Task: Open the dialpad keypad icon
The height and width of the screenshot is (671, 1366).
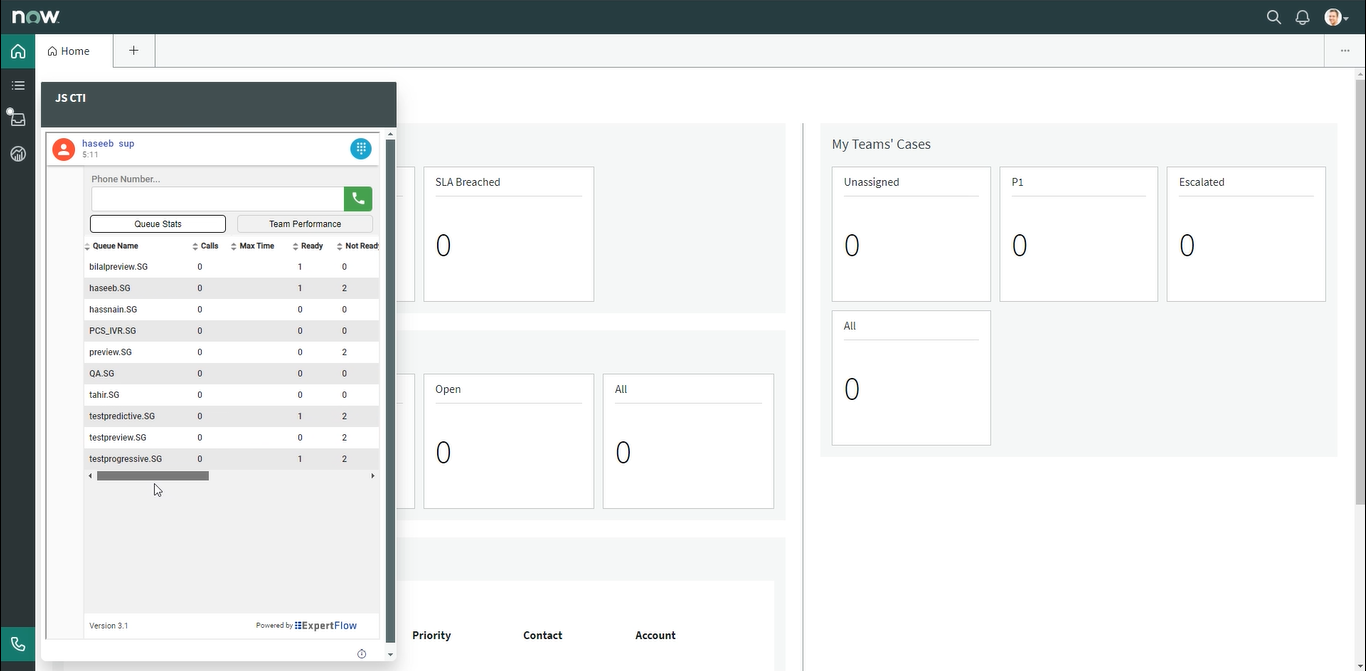Action: coord(361,149)
